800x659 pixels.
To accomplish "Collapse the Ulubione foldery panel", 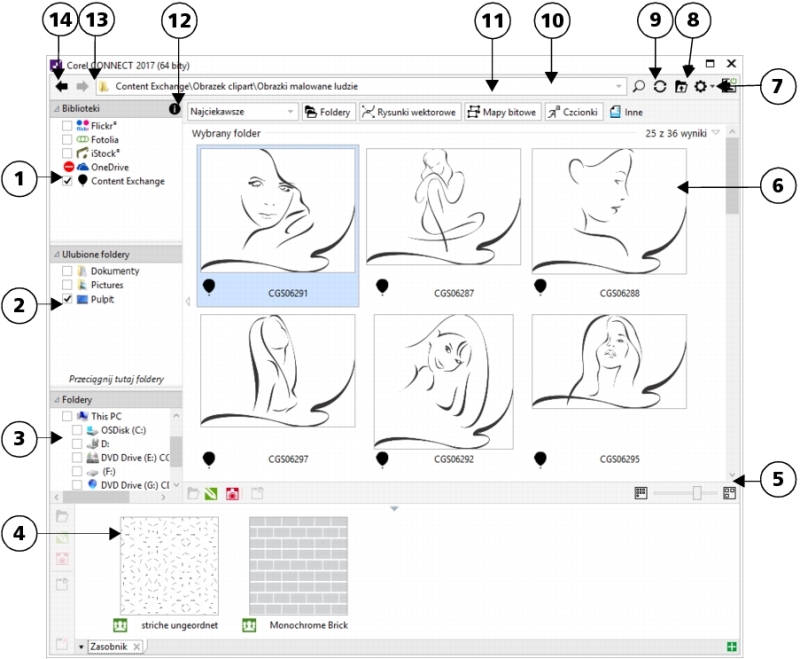I will coord(56,255).
